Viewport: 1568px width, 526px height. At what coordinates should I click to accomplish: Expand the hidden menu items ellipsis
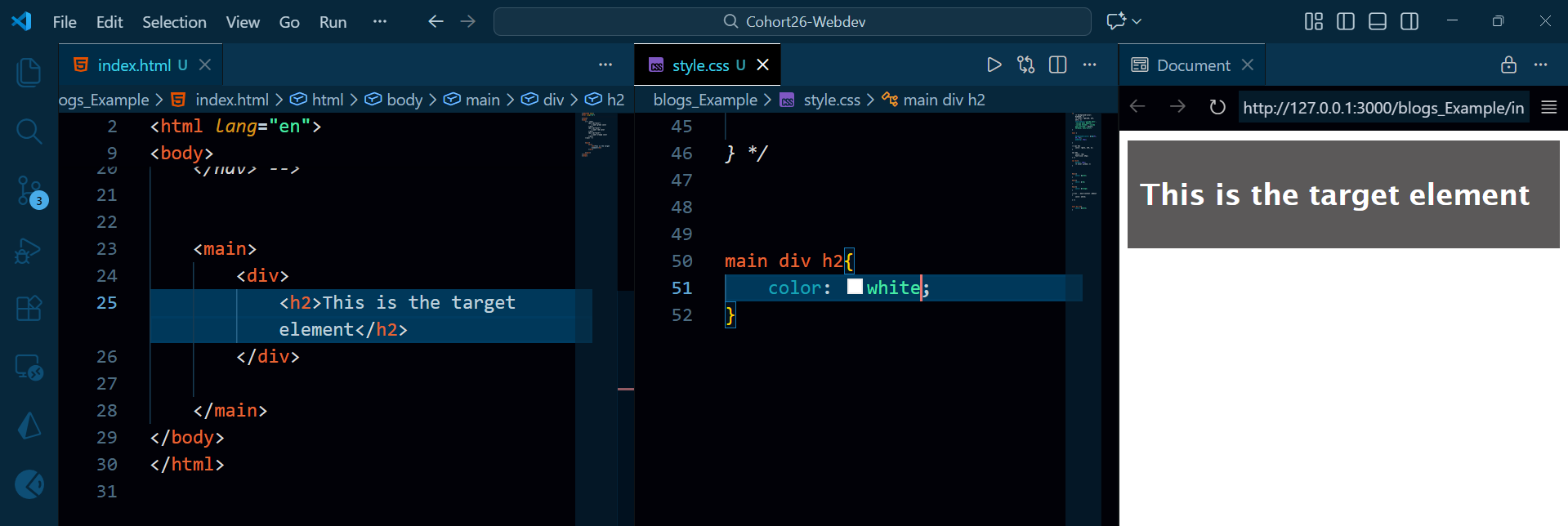tap(379, 22)
